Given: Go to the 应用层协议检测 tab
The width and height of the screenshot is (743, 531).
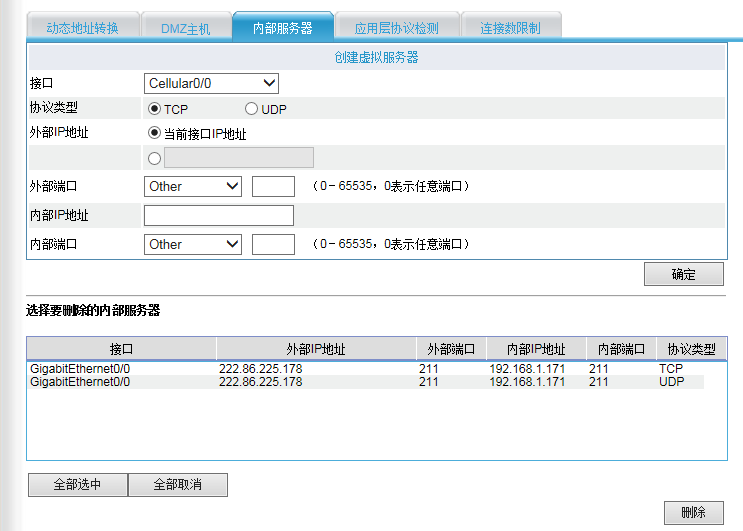Looking at the screenshot, I should (397, 27).
